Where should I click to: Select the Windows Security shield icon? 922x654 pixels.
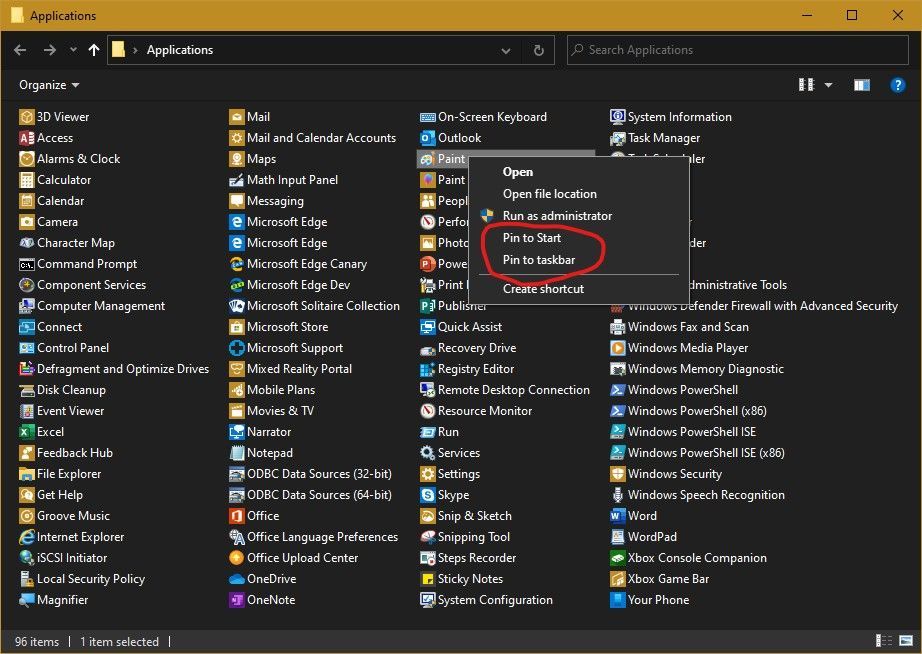[x=617, y=474]
